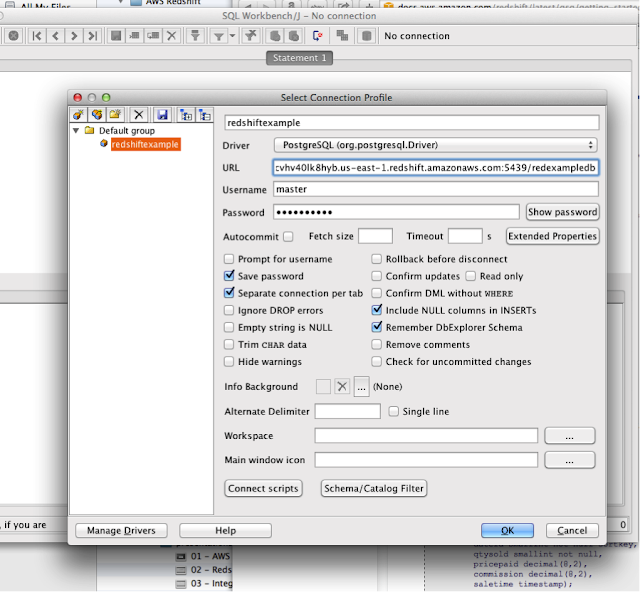Click the stop/cancel statement toolbar icon
This screenshot has width=640, height=592.
click(13, 36)
